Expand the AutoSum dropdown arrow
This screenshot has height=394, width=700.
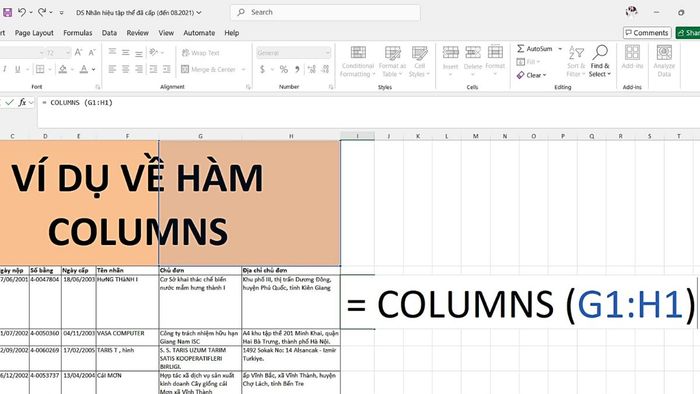tap(560, 49)
